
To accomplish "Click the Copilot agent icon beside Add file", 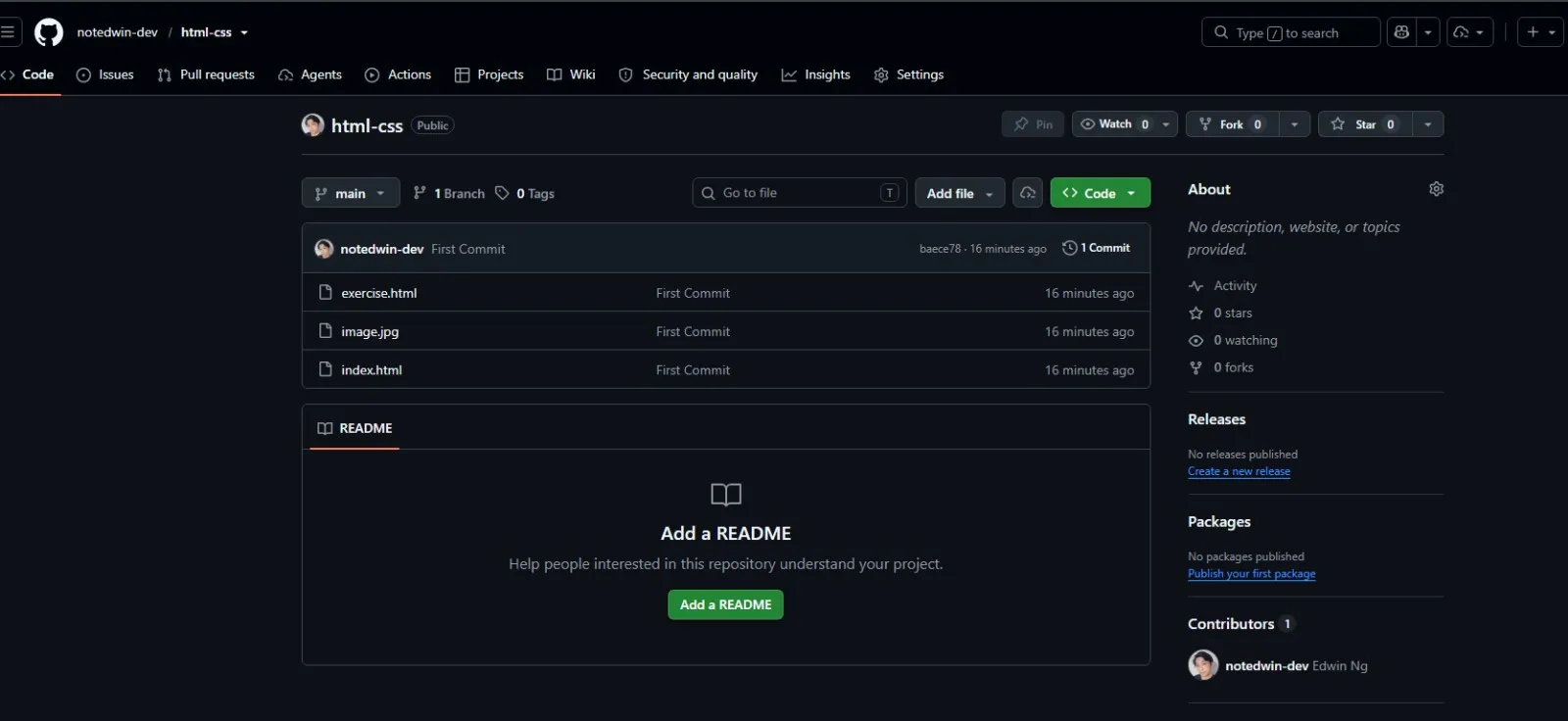I will tap(1028, 193).
